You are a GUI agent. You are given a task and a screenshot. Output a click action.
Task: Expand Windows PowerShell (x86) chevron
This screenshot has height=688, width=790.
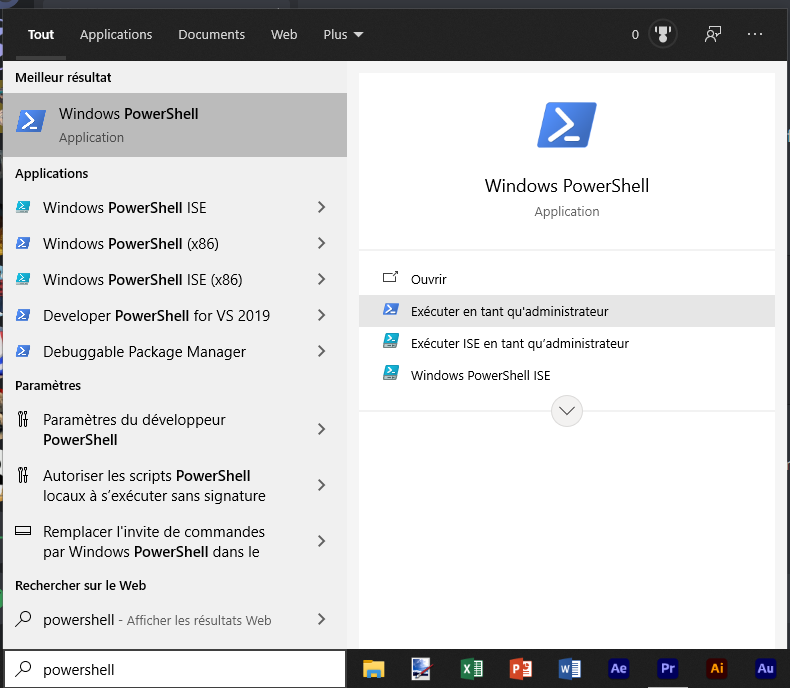(x=321, y=244)
